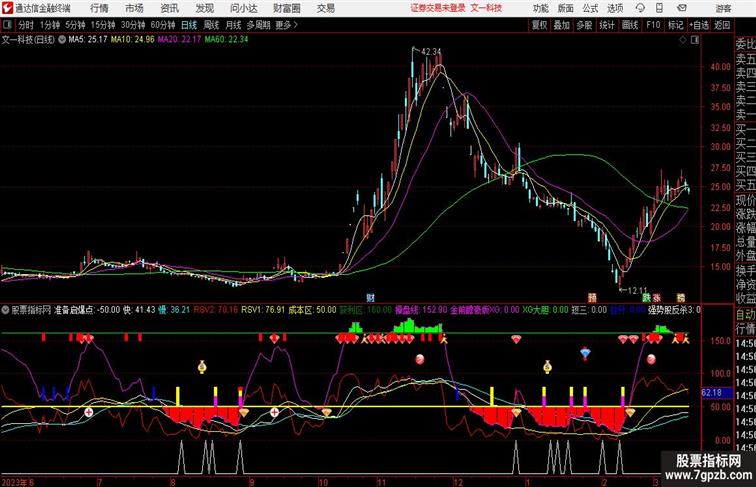Expand the 更多 periods list
Viewport: 756px width, 487px height.
(x=286, y=25)
